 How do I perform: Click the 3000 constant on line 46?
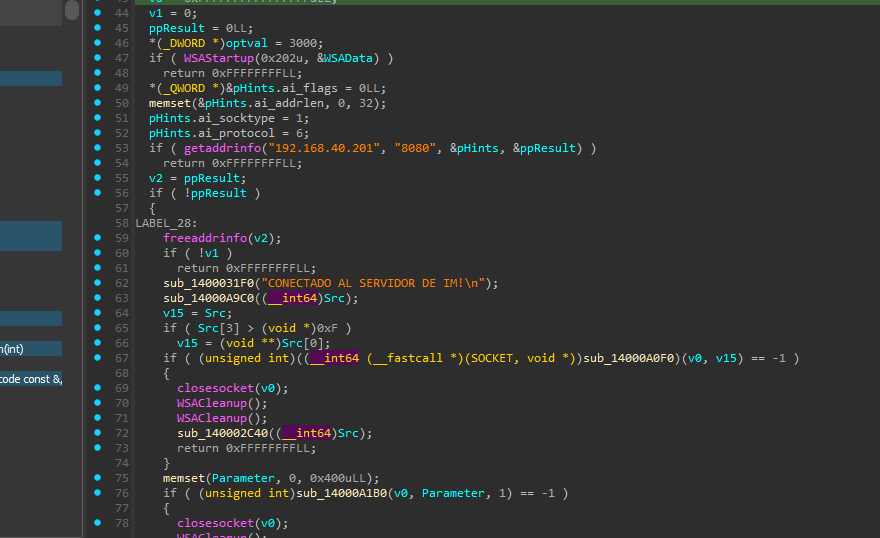point(303,43)
